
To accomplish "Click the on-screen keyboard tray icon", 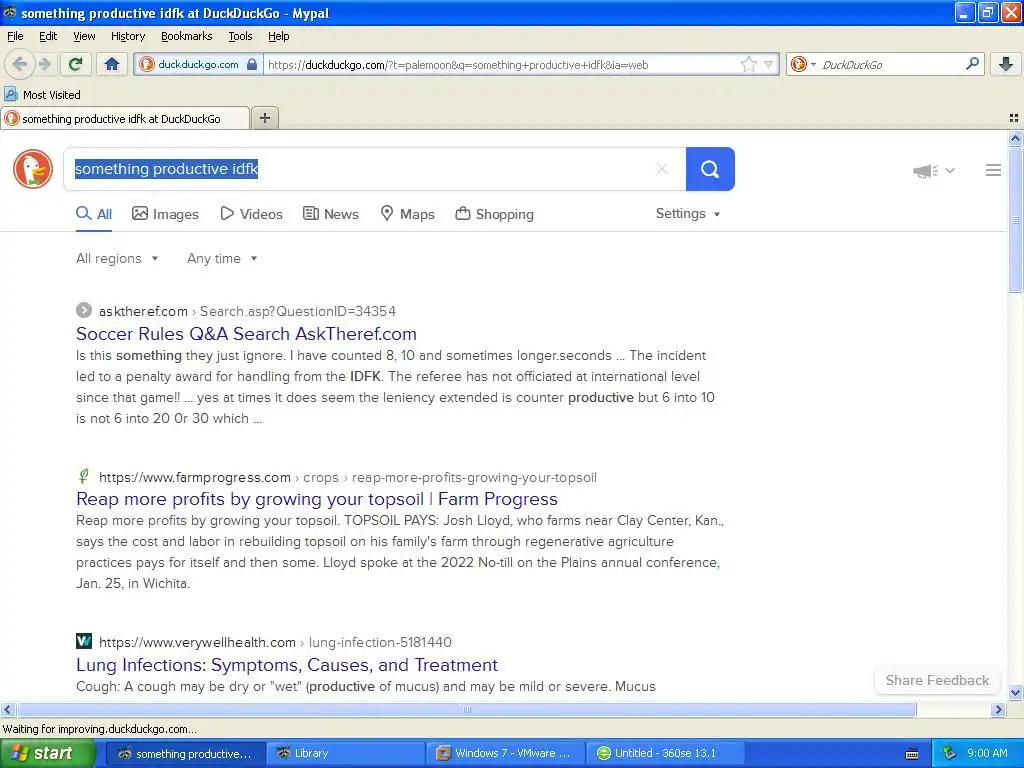I will pos(912,754).
